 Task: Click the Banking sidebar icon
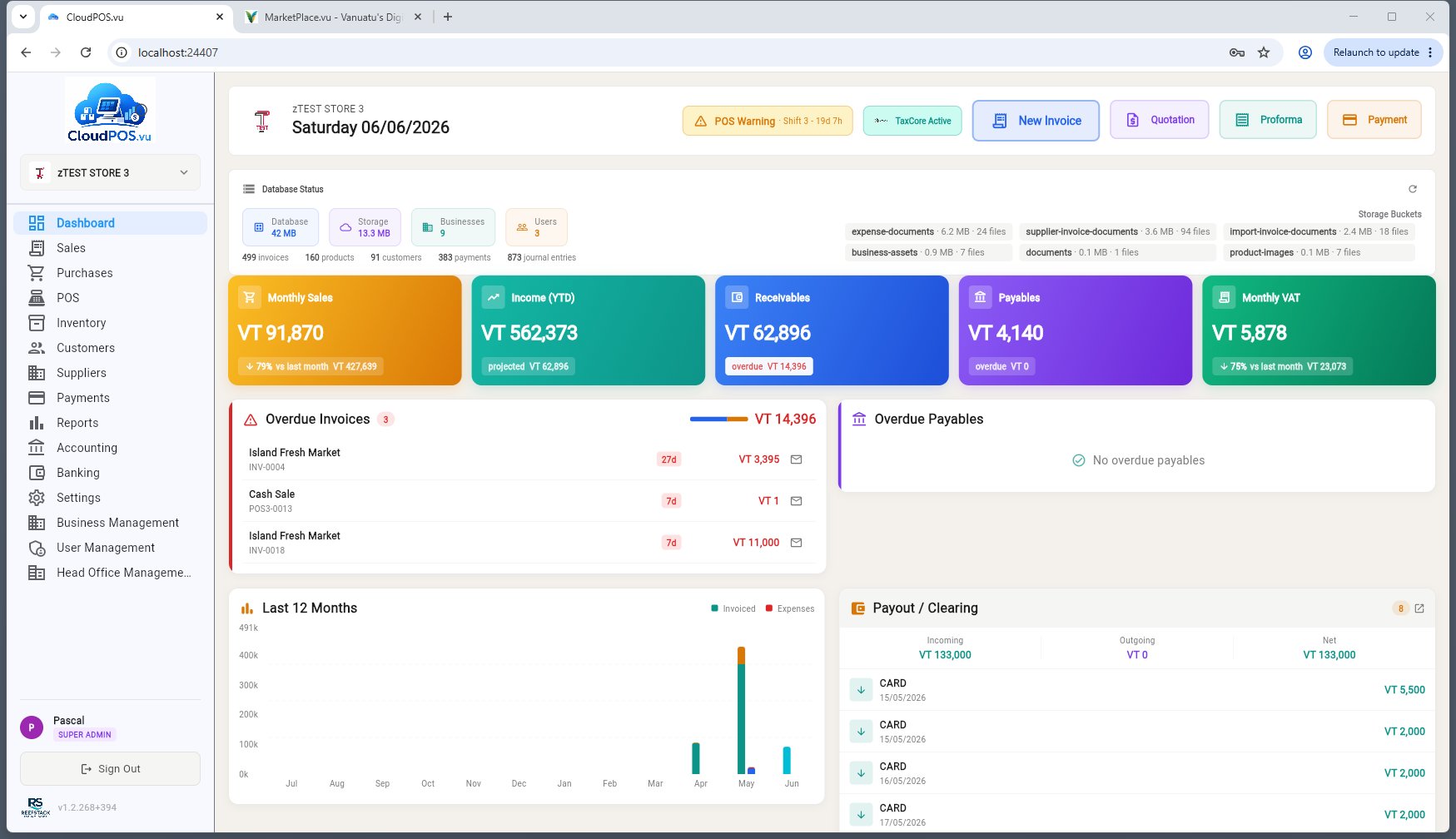pos(37,473)
